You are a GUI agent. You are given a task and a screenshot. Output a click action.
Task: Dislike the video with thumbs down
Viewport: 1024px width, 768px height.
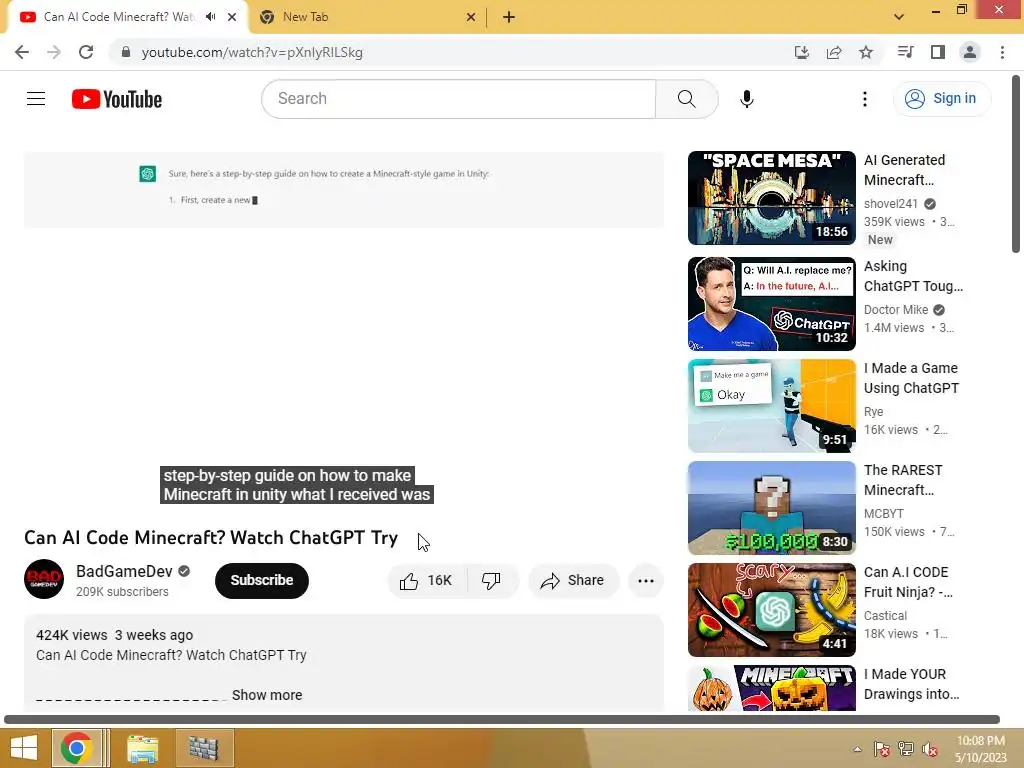click(x=491, y=581)
